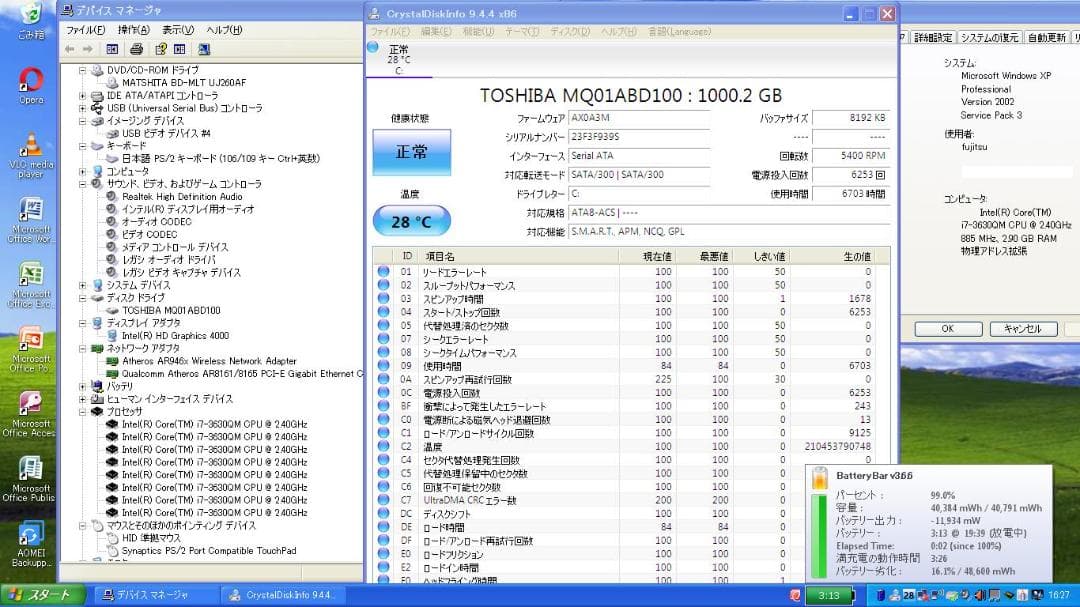Open the 表示(V) menu in Device Manager

point(178,30)
